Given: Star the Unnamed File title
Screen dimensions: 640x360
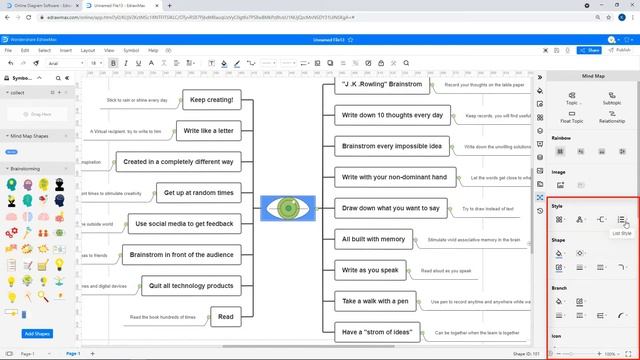Looking at the screenshot, I should point(351,40).
